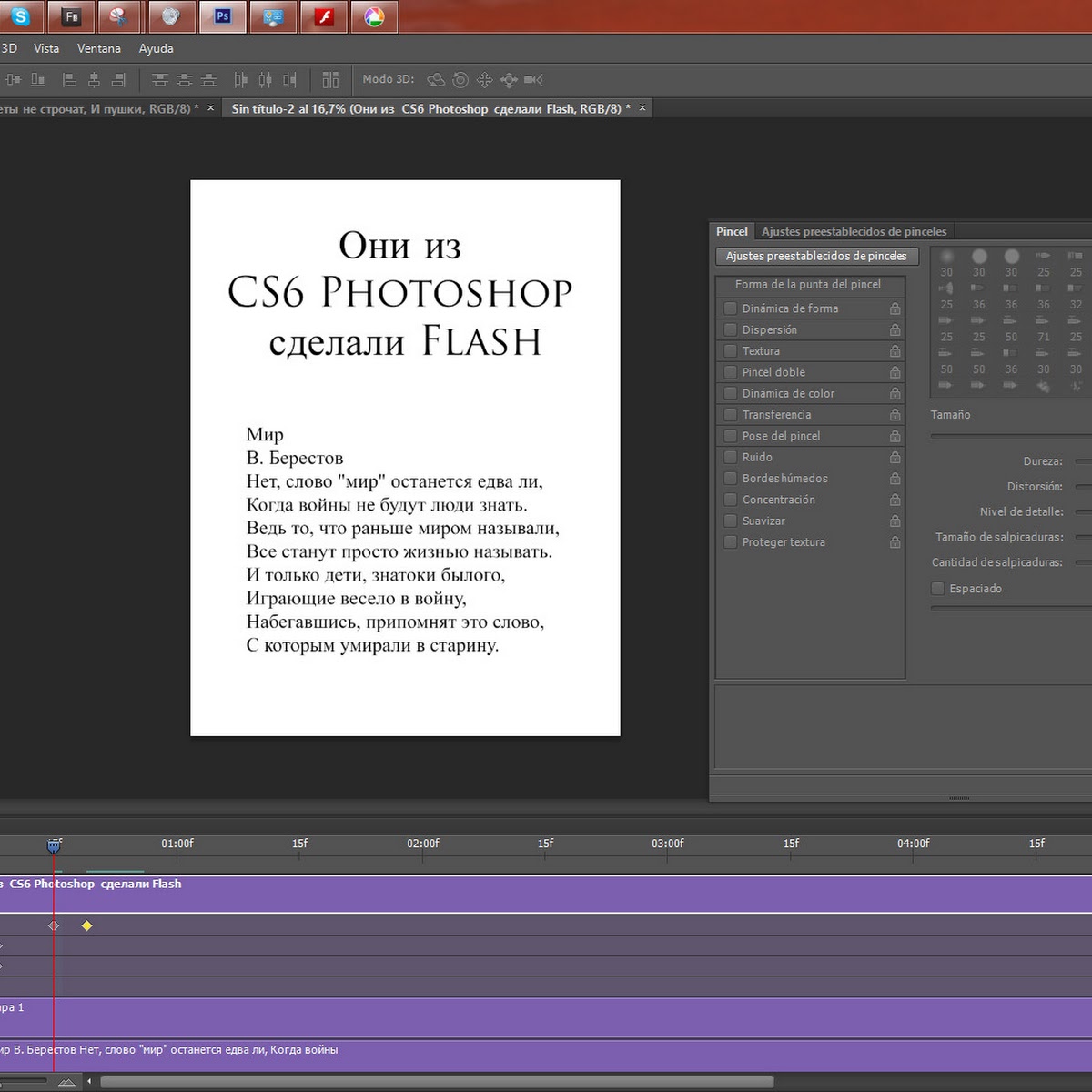Open Adobe Flash from the taskbar

[x=324, y=16]
